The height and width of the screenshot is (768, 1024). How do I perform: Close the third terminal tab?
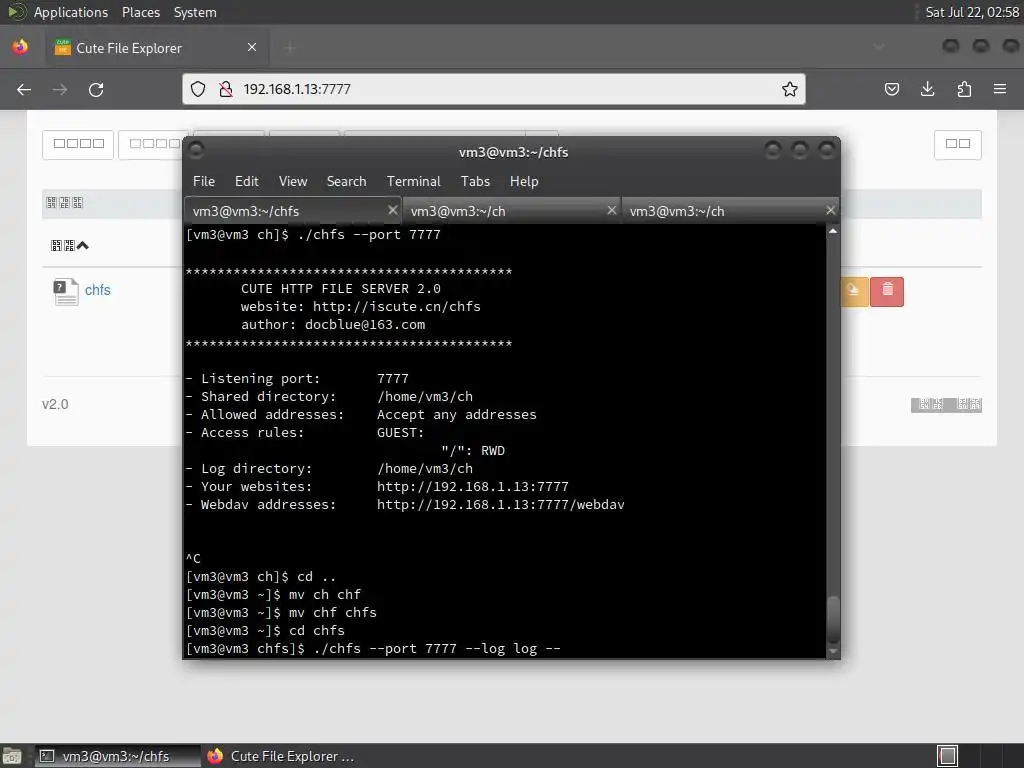(831, 210)
